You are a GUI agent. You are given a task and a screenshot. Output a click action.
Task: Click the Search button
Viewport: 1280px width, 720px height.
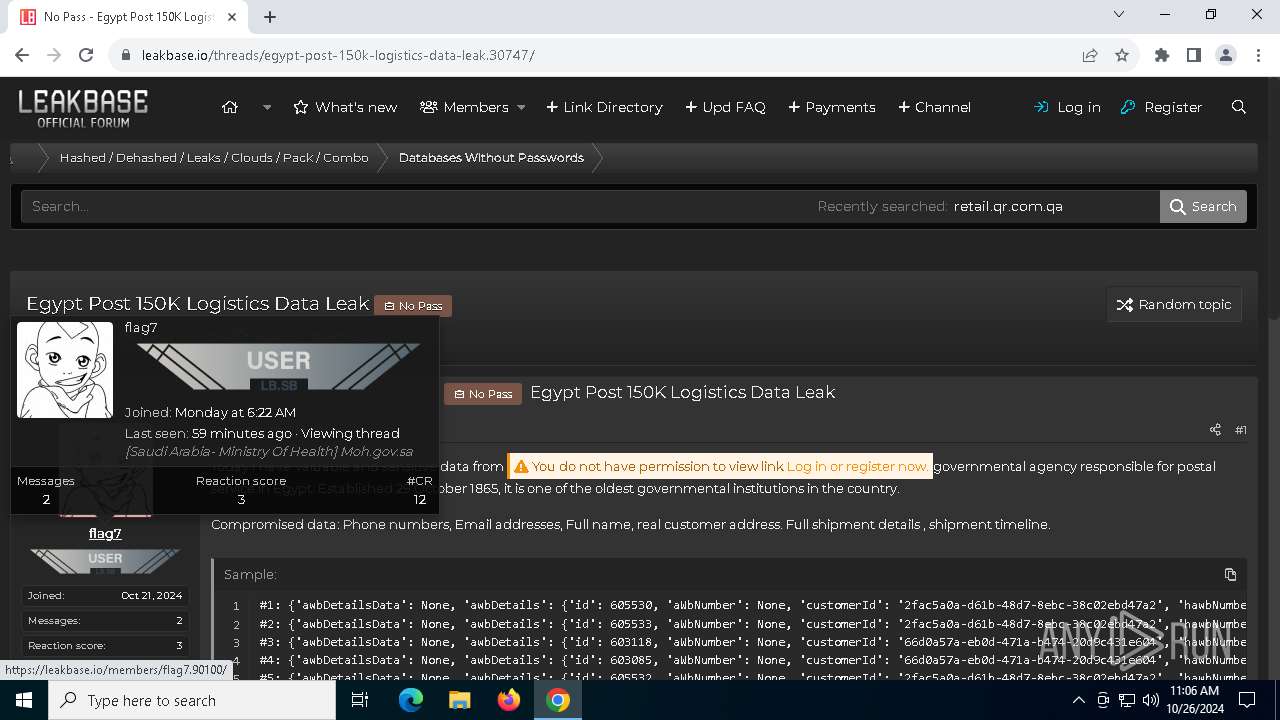[x=1203, y=206]
